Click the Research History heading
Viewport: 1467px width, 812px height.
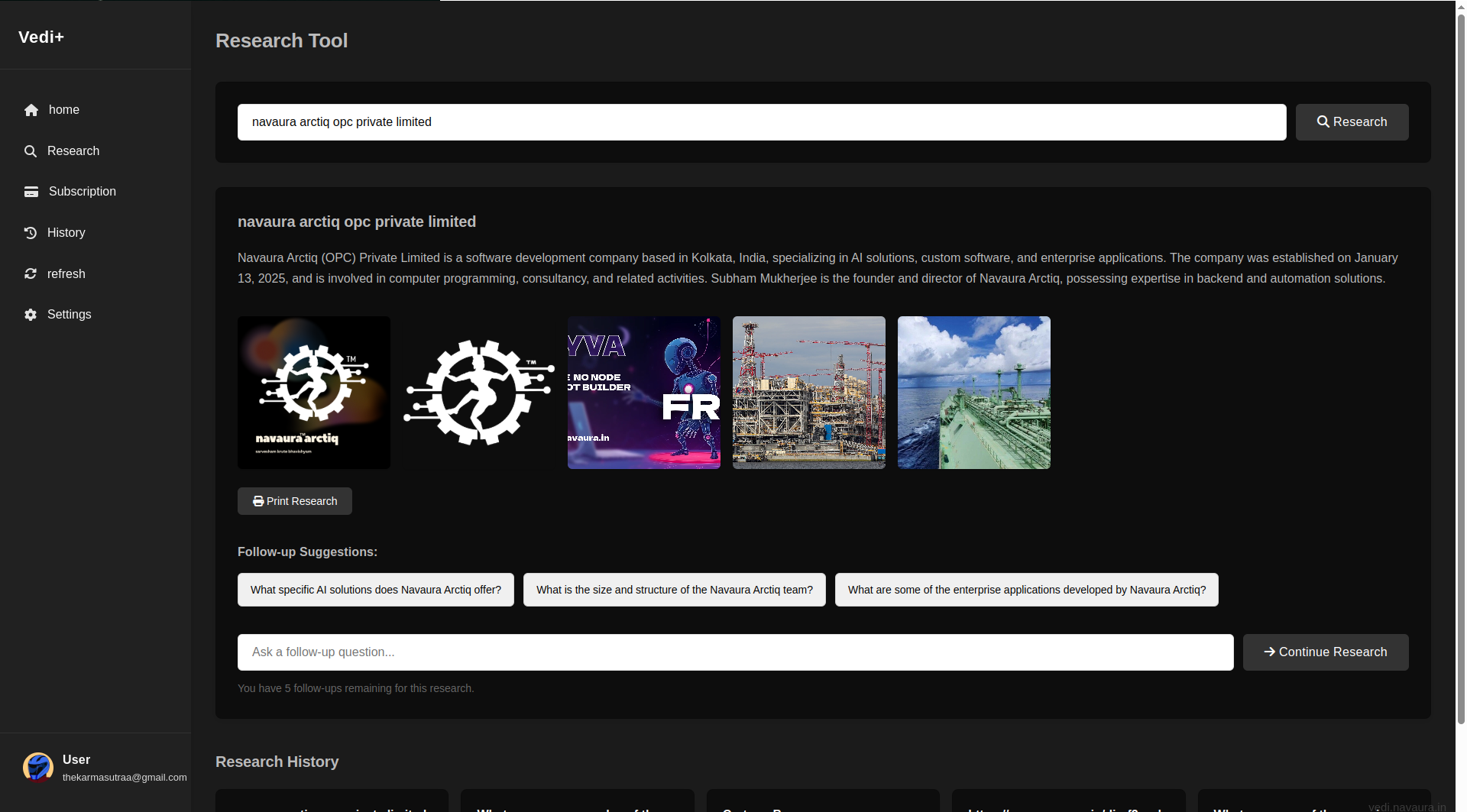coord(277,762)
